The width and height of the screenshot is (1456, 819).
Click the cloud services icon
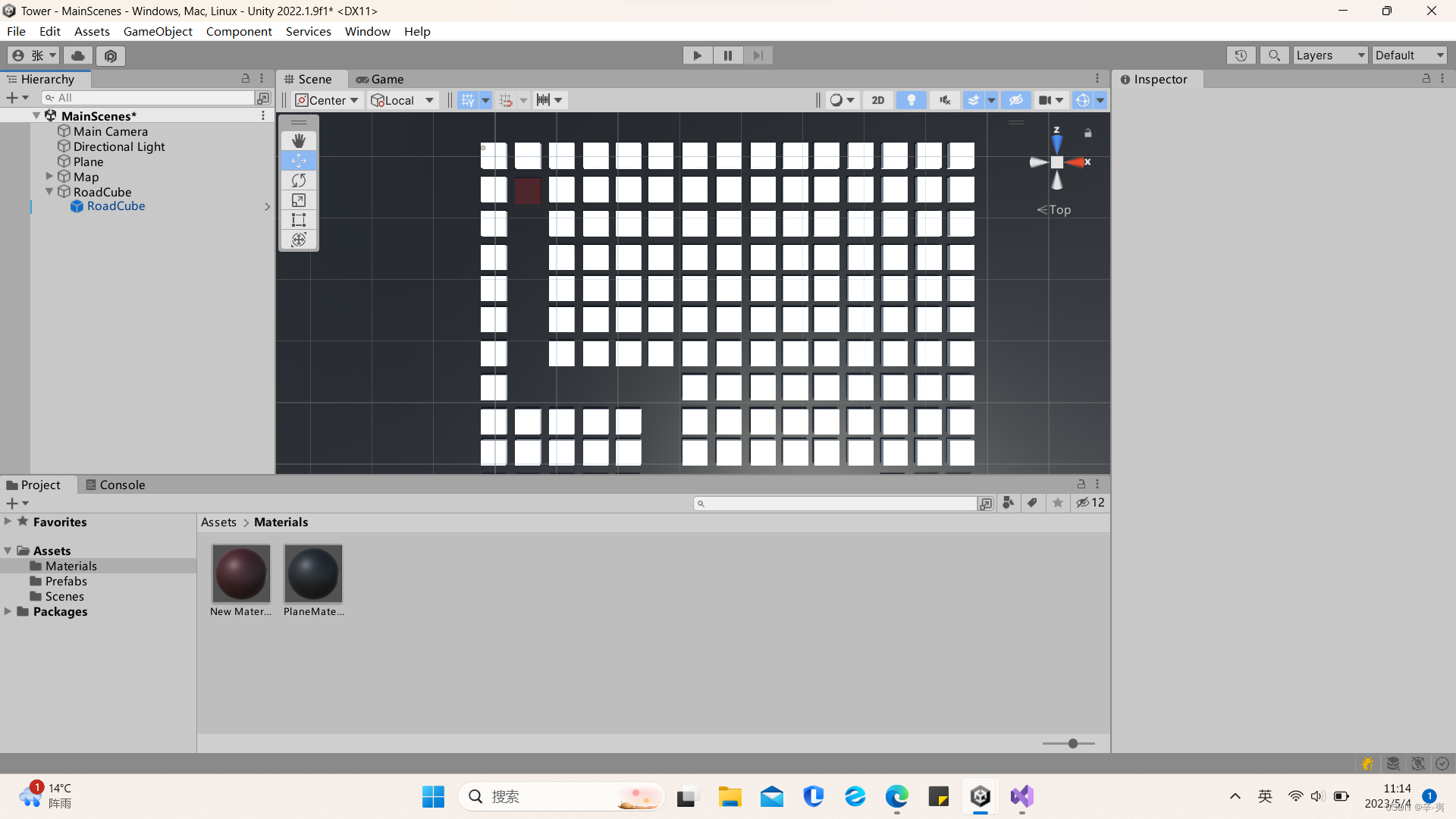pyautogui.click(x=77, y=55)
